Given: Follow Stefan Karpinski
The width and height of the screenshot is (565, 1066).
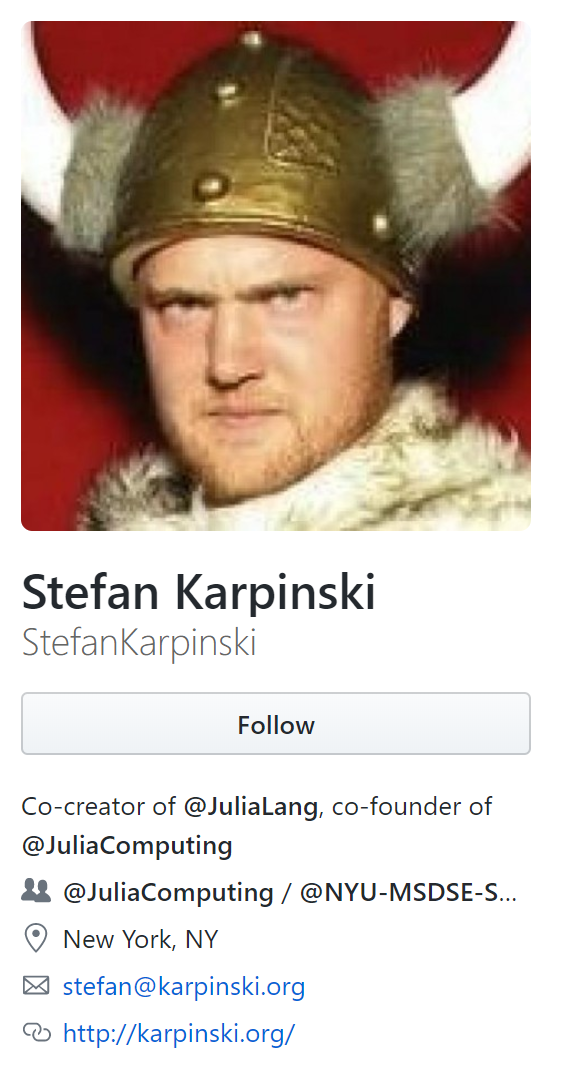Looking at the screenshot, I should pyautogui.click(x=276, y=724).
